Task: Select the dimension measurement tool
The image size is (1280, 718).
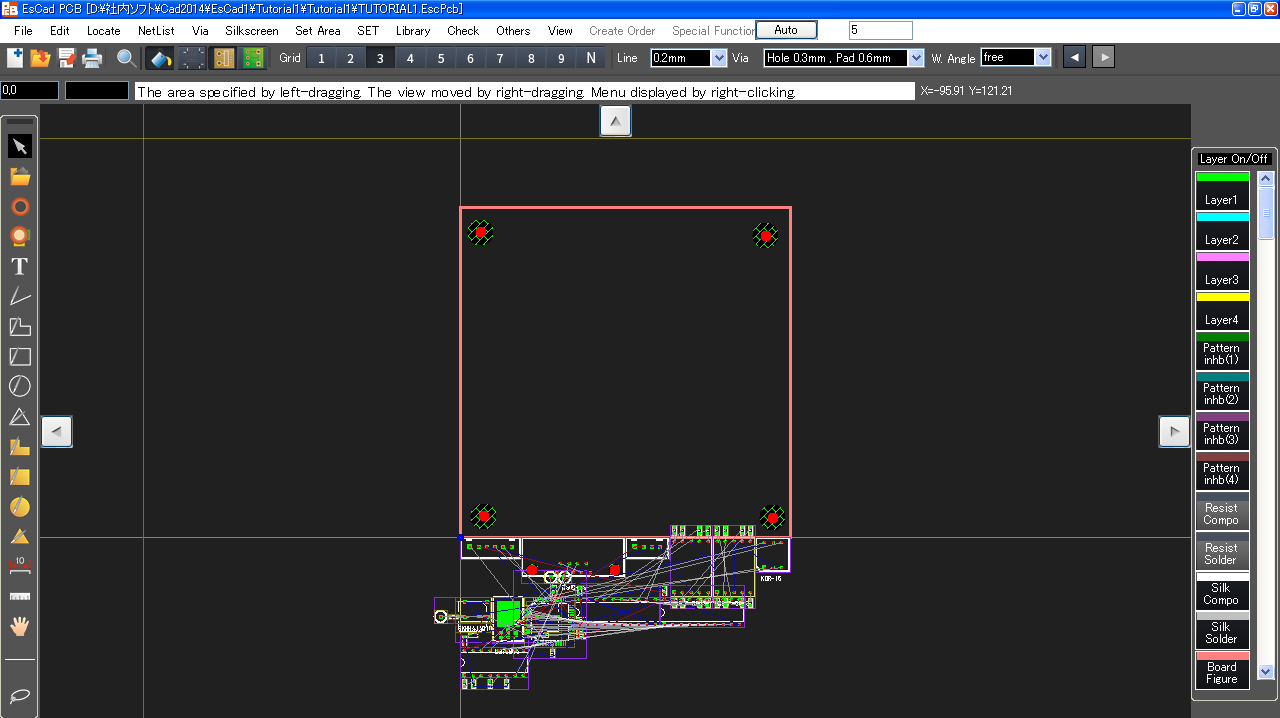Action: (20, 566)
